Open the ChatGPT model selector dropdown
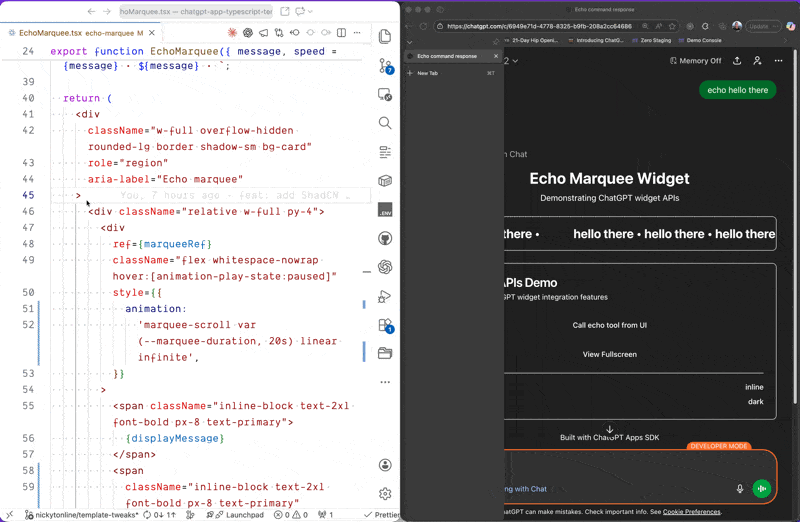Screen dimensions: 800x522 click(x=511, y=61)
